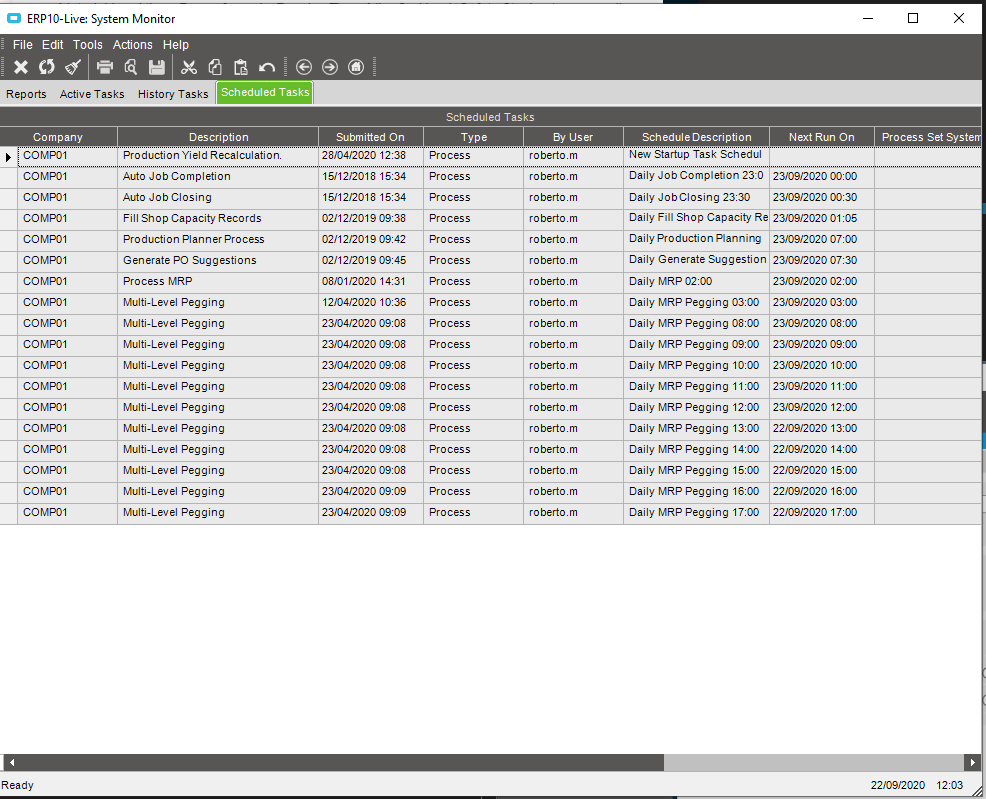Viewport: 986px width, 799px height.
Task: Click the 'Ready' status bar text
Action: (x=18, y=785)
